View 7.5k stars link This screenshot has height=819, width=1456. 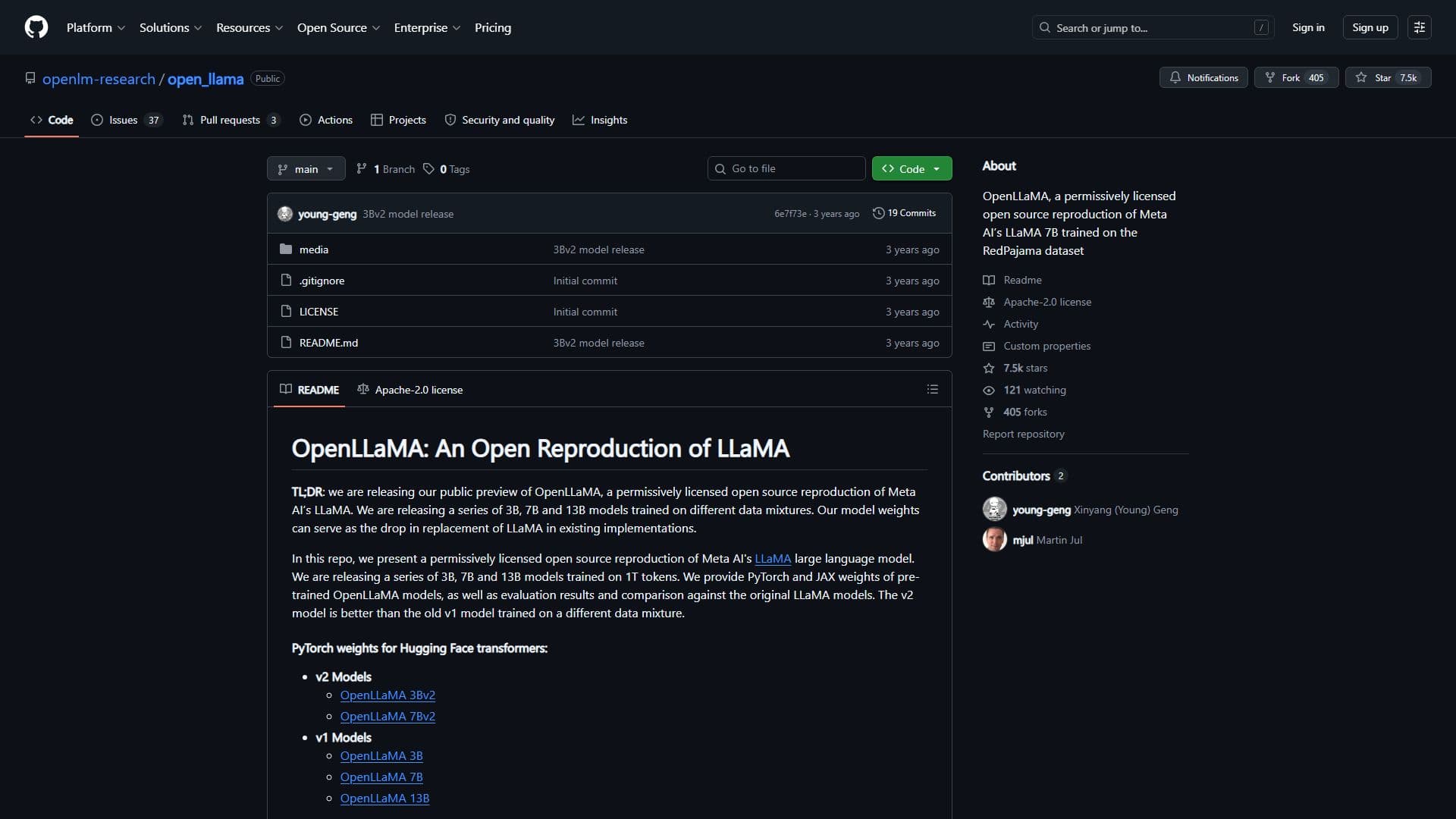tap(1015, 368)
